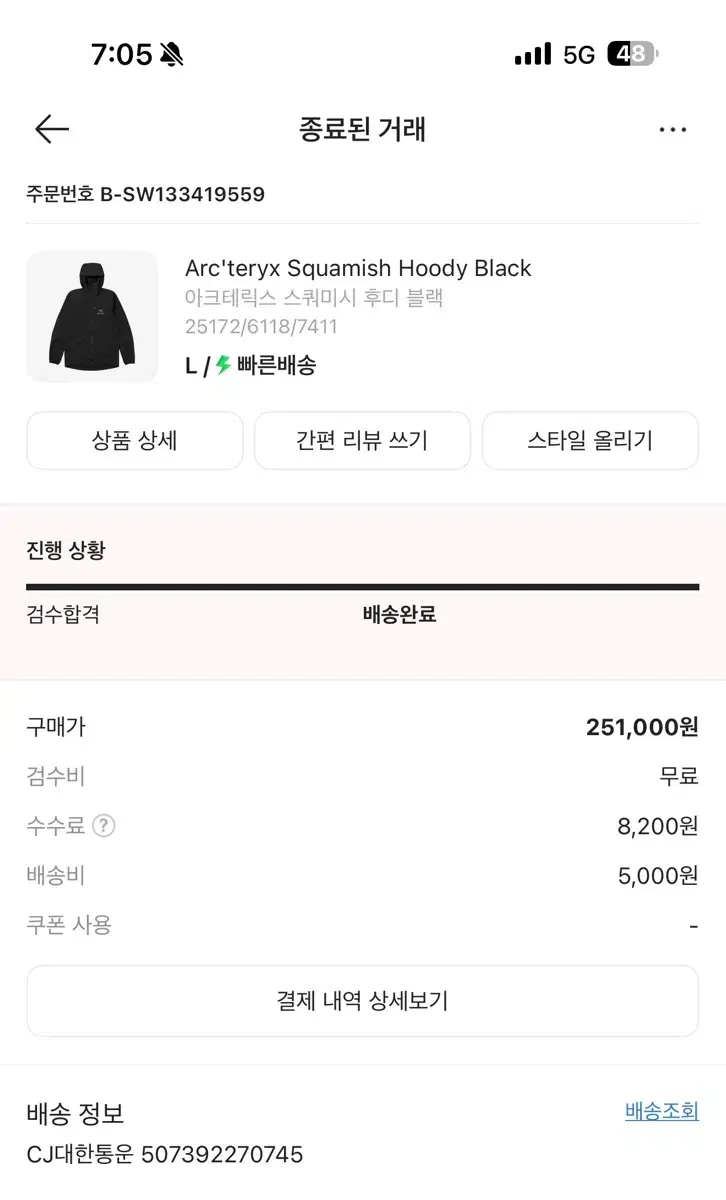Viewport: 726px width, 1200px height.
Task: Tap the green lightning 빠른배송 icon
Action: pos(223,366)
